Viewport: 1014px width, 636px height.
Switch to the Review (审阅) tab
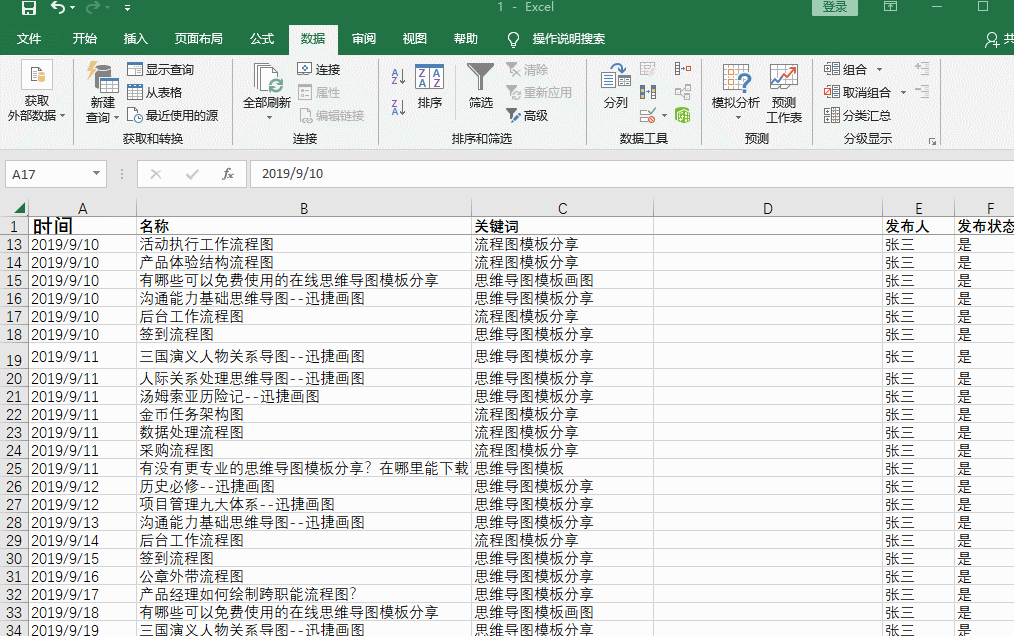(363, 39)
